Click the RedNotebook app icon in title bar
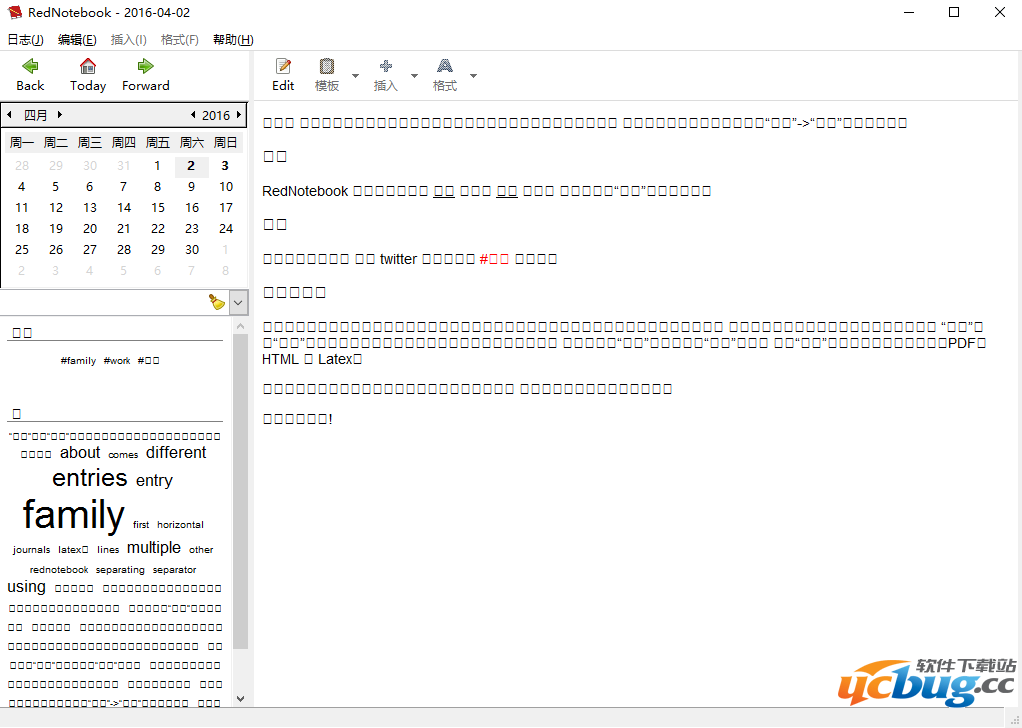Image resolution: width=1022 pixels, height=728 pixels. pyautogui.click(x=14, y=12)
